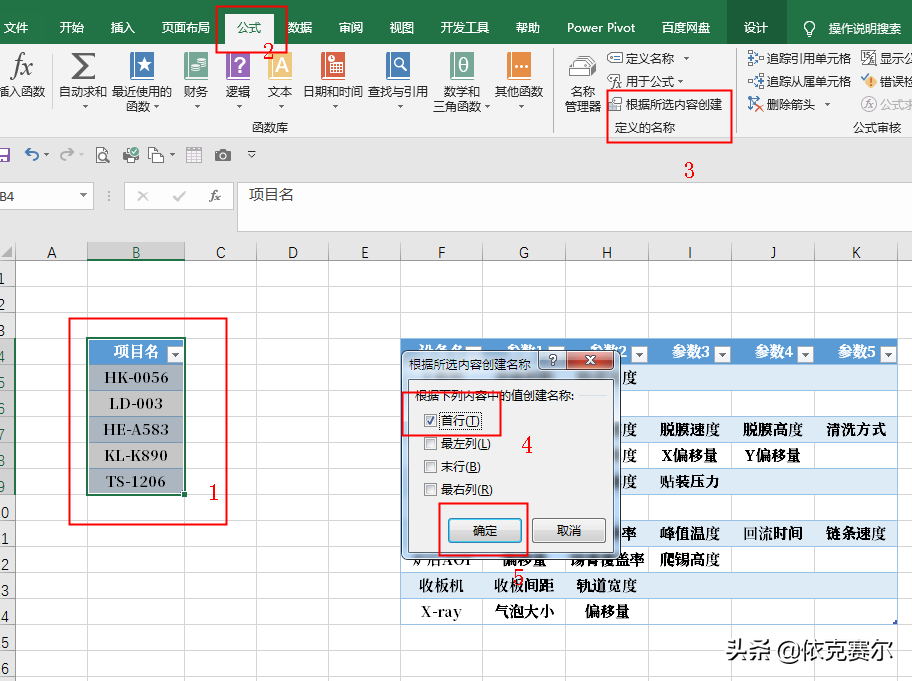
Task: Open the Text (文本) functions icon
Action: (x=280, y=66)
